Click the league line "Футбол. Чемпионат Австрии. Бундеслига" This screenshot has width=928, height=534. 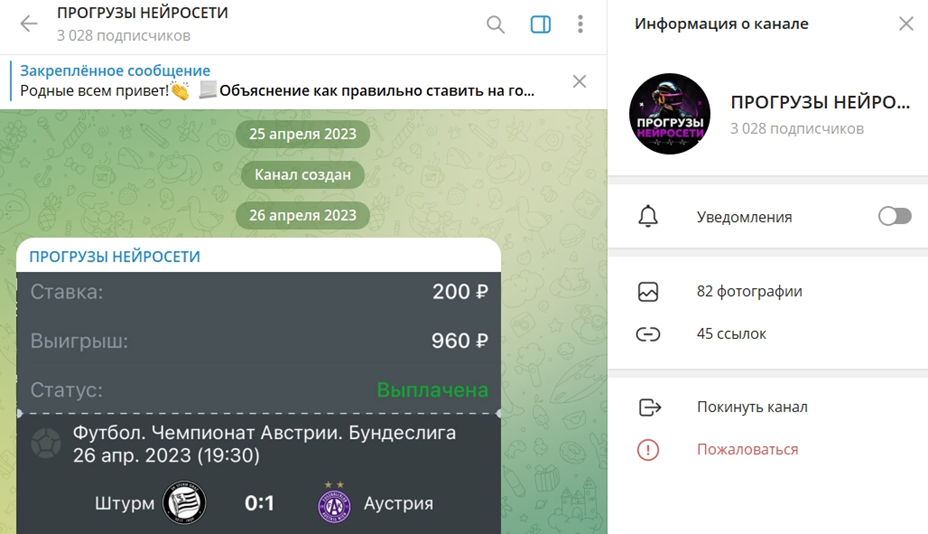click(264, 433)
